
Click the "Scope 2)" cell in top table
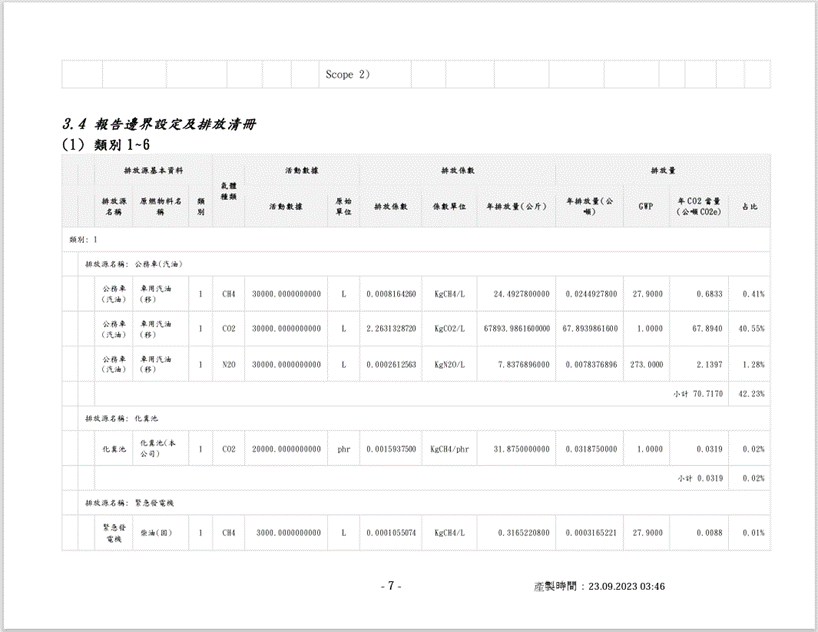347,75
